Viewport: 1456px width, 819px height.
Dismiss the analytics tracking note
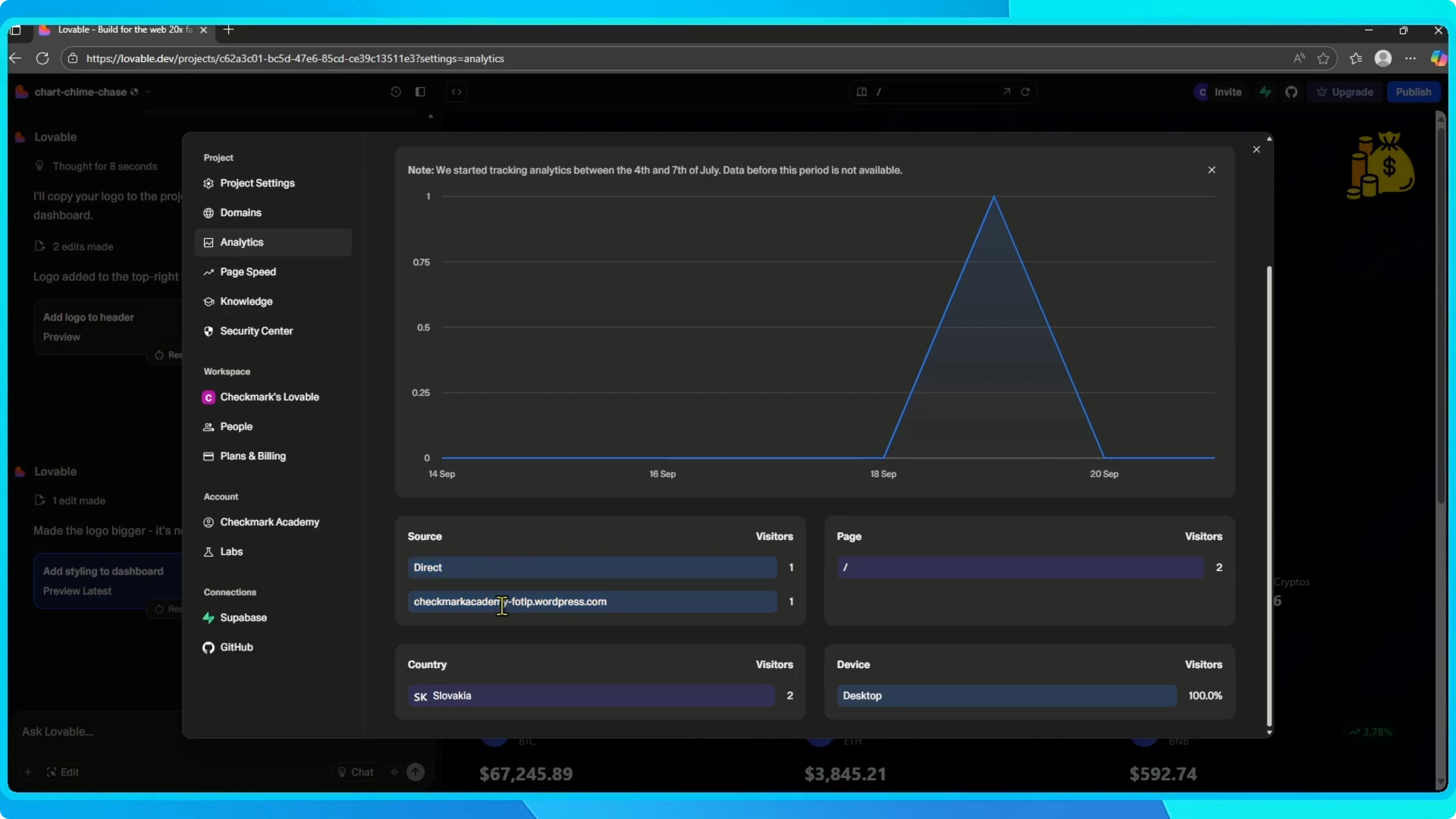click(x=1211, y=170)
